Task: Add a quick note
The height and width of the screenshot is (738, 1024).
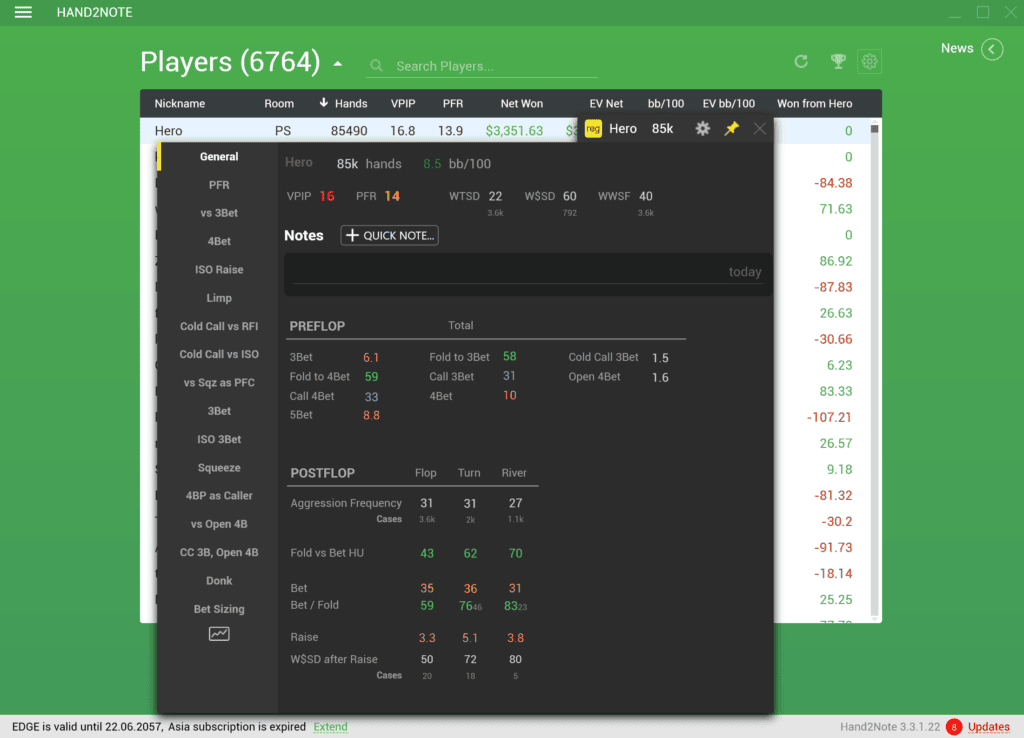Action: click(x=389, y=235)
